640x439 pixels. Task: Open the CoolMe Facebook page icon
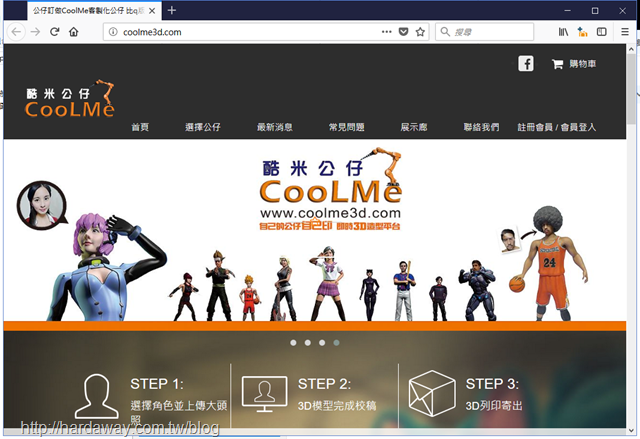(x=526, y=64)
